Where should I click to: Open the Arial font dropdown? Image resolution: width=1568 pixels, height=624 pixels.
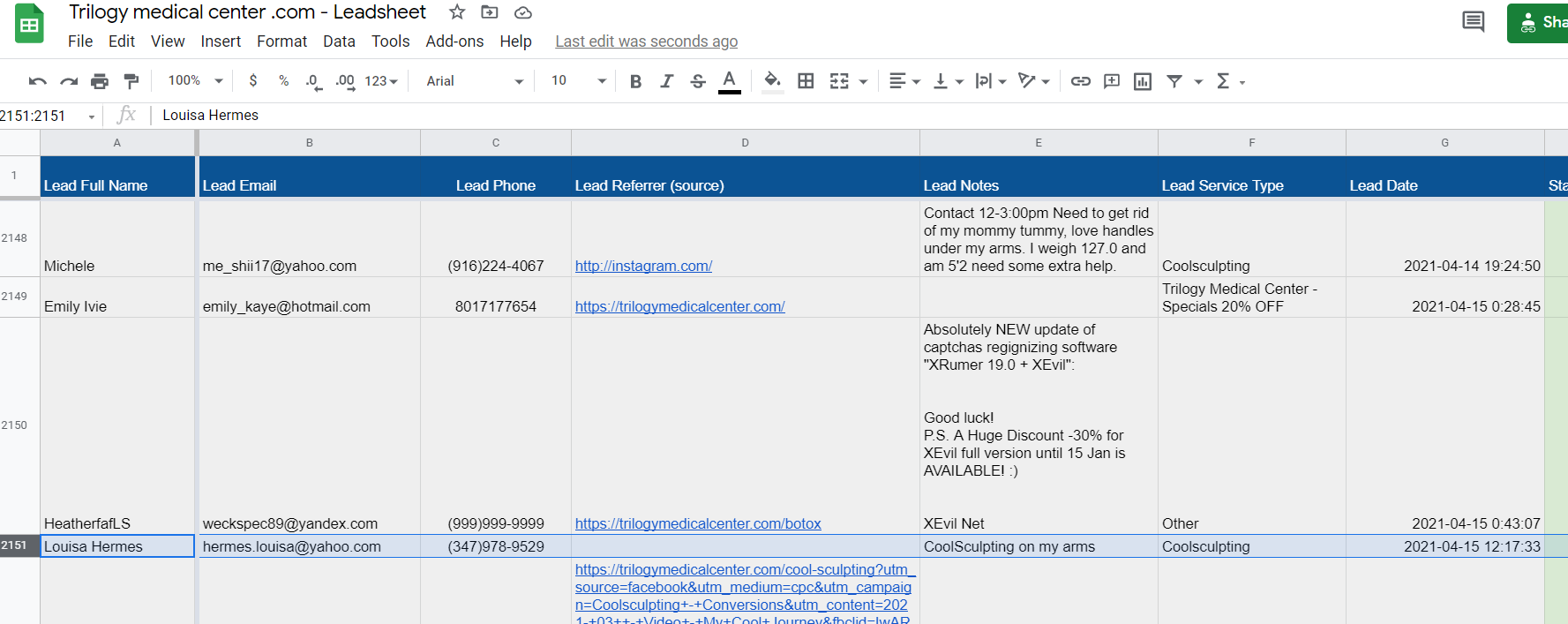[475, 81]
